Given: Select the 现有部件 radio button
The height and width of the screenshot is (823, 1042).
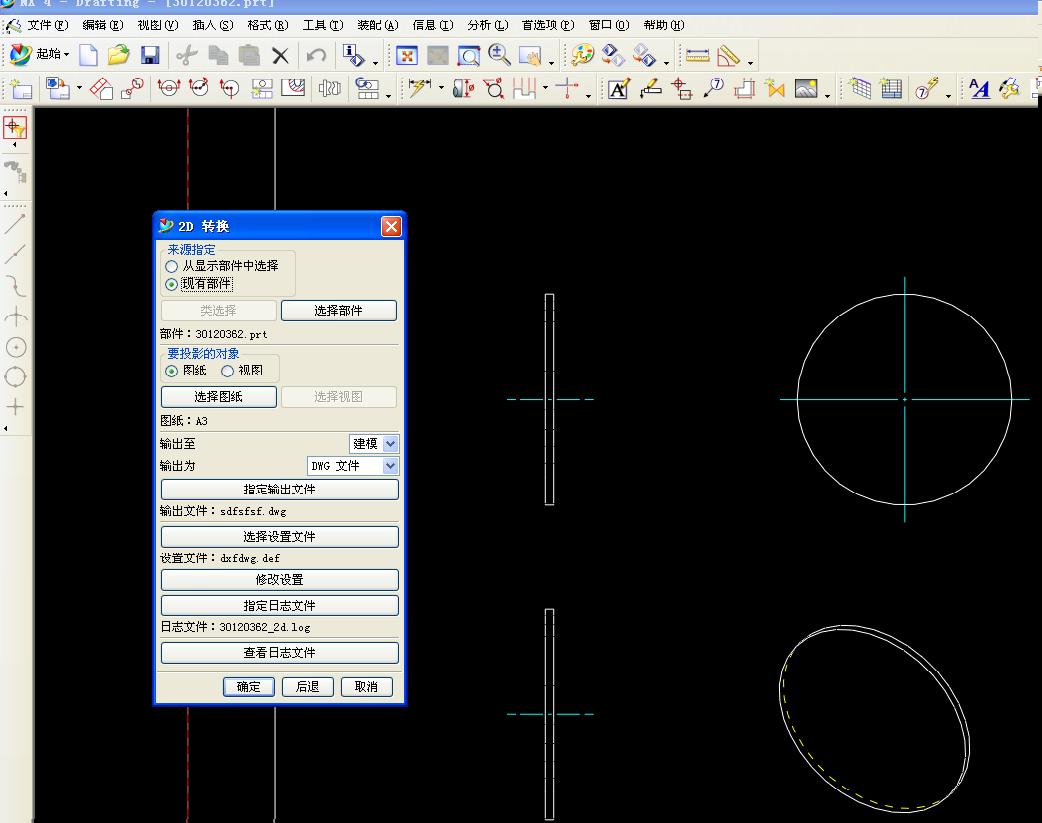Looking at the screenshot, I should tap(172, 284).
